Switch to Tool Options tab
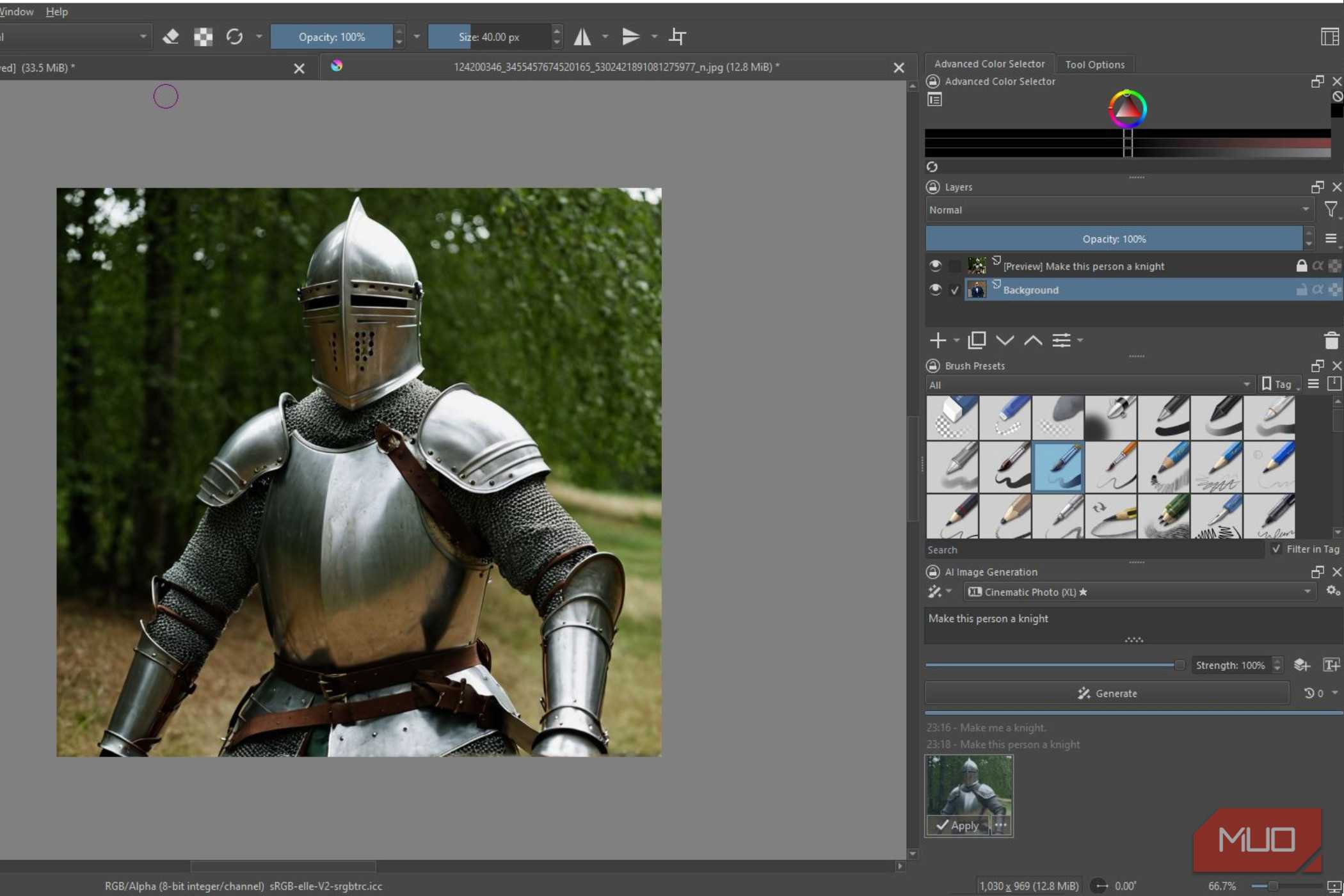1344x896 pixels. tap(1094, 65)
